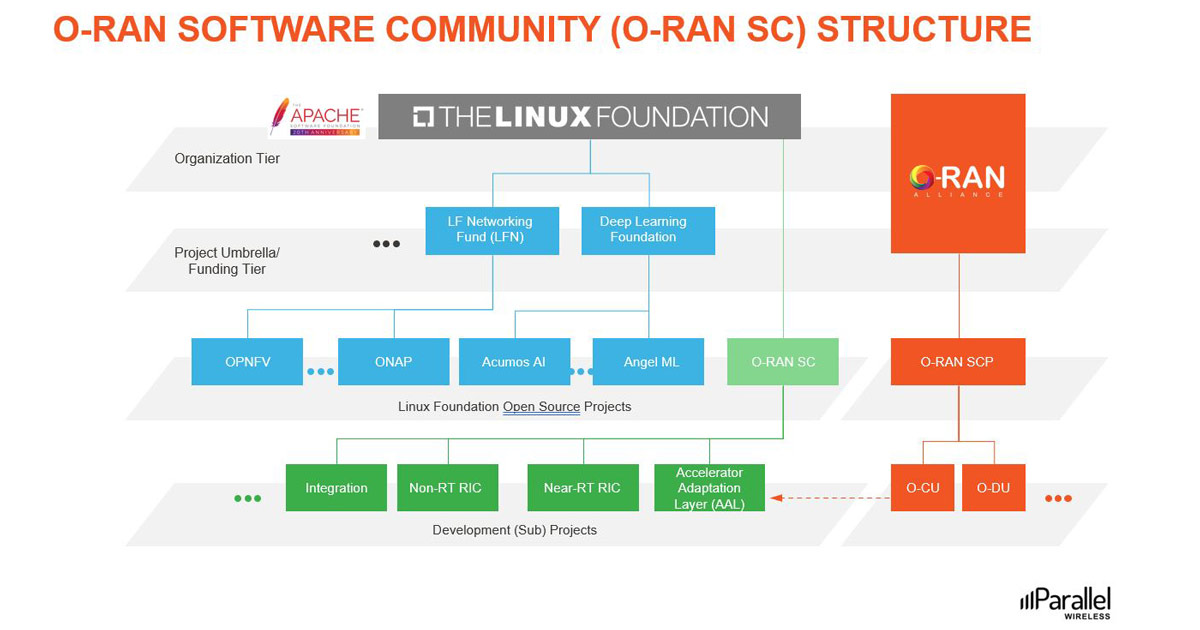Open the Near-RT RIC project box

click(583, 487)
